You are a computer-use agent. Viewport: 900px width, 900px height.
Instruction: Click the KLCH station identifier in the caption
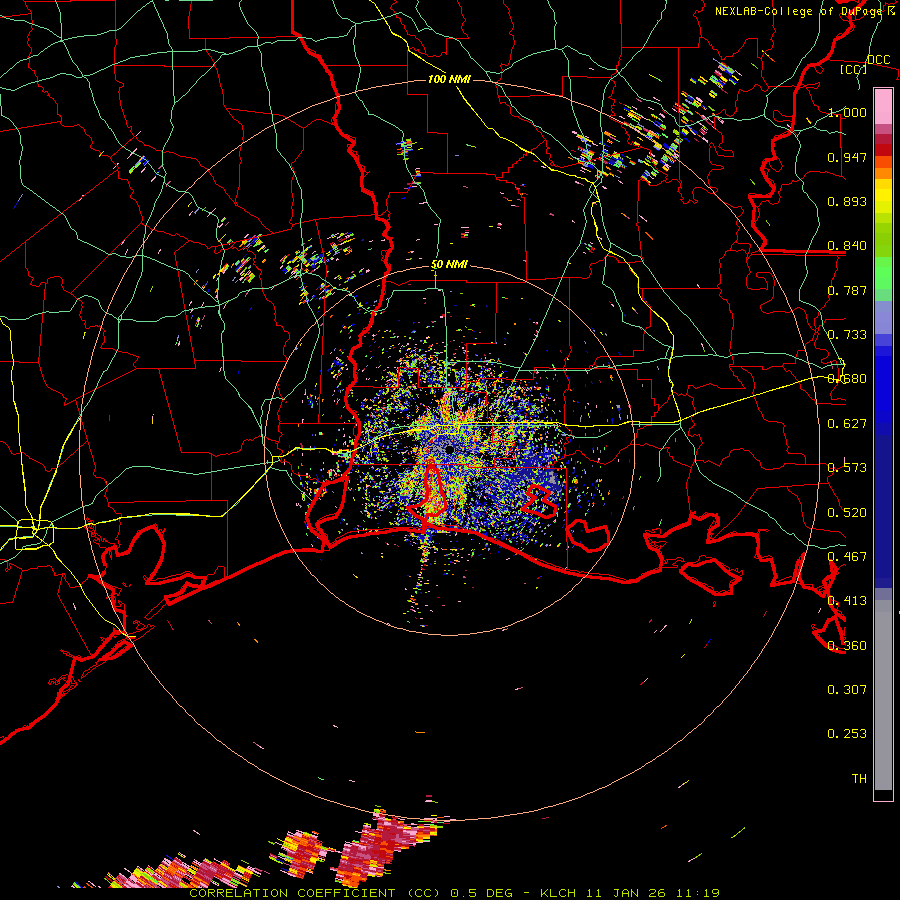click(558, 893)
